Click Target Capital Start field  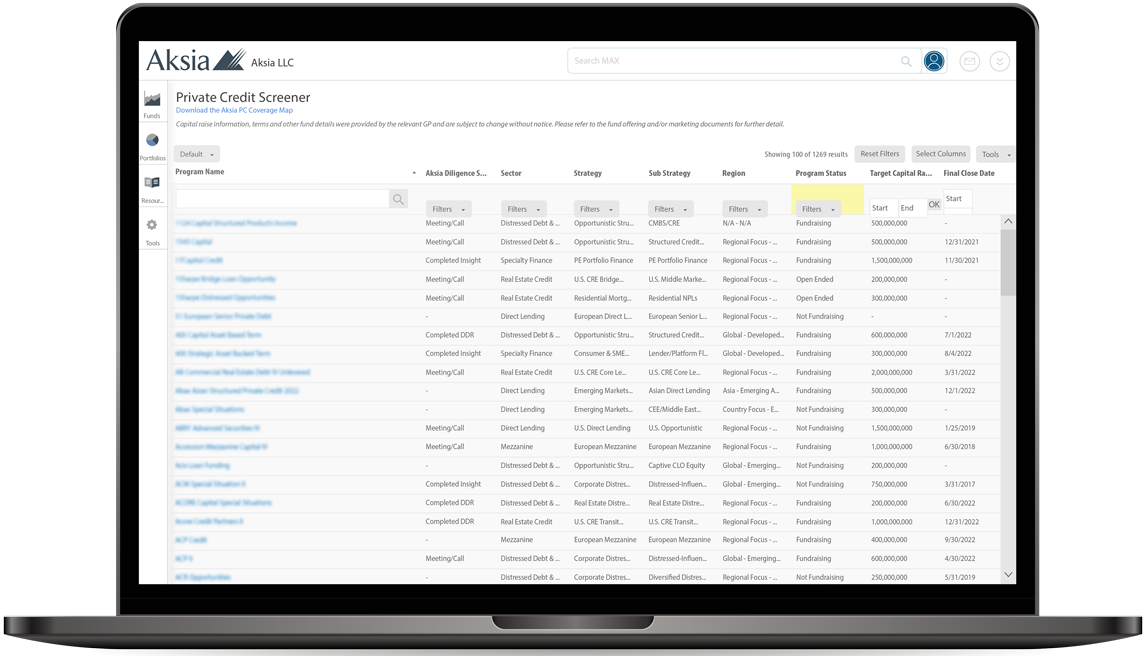(x=884, y=208)
